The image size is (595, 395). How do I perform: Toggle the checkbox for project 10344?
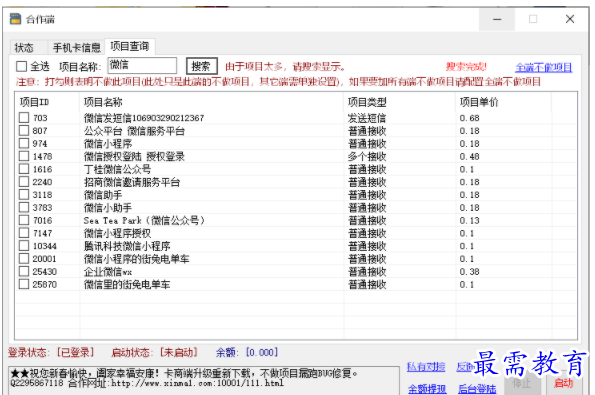coord(24,246)
